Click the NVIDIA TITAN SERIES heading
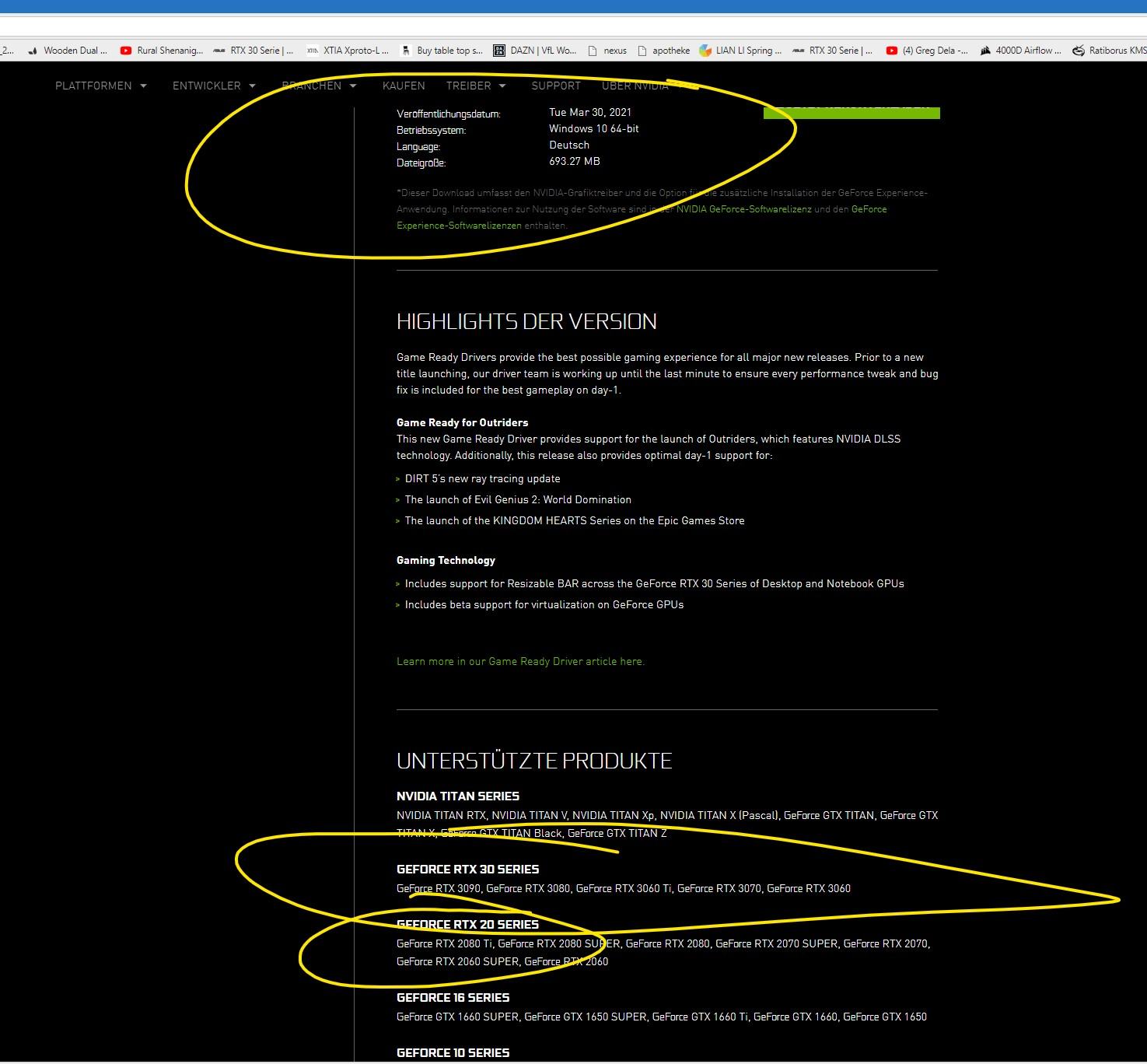Screen dimensions: 1147x1064 (x=458, y=796)
